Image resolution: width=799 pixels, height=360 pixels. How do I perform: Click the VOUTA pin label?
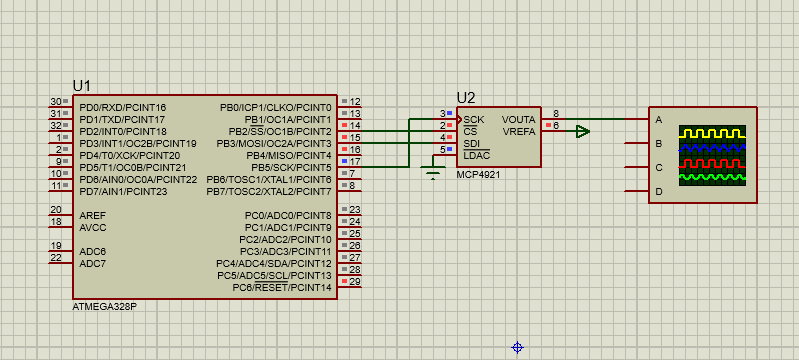[x=518, y=120]
